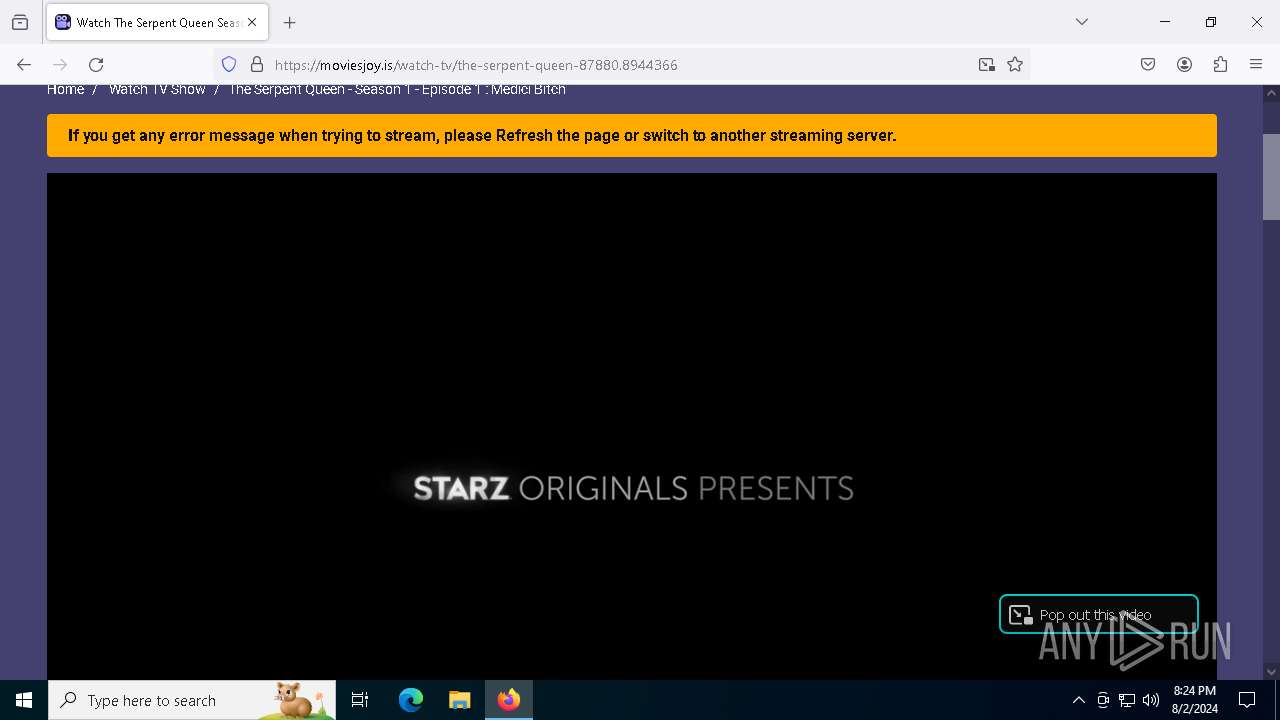The height and width of the screenshot is (720, 1280).
Task: Launch Microsoft Edge from taskbar
Action: point(411,700)
